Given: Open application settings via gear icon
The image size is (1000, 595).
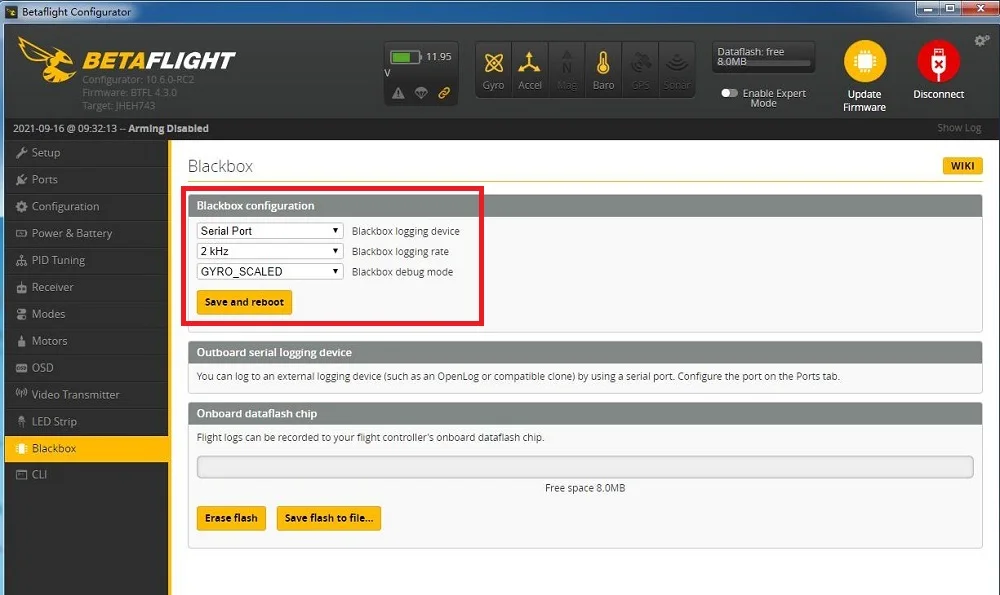Looking at the screenshot, I should [x=982, y=40].
